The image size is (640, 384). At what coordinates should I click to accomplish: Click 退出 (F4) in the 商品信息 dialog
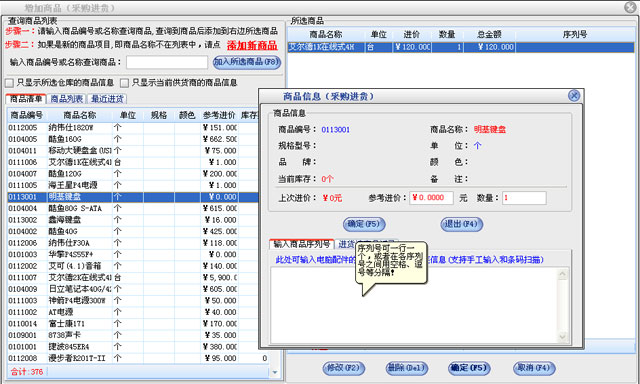pos(461,224)
